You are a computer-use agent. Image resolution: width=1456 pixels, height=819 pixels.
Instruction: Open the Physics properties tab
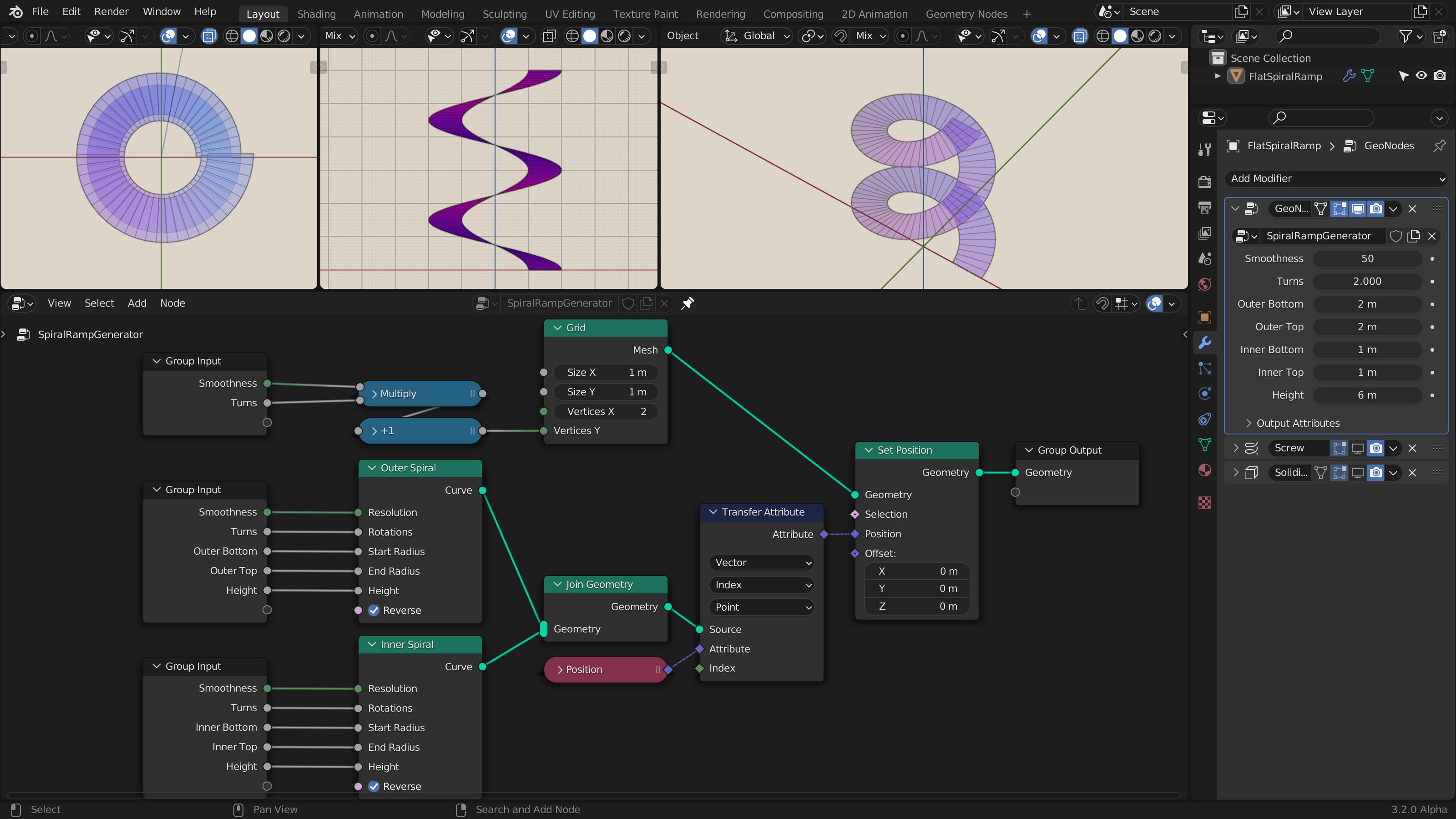[x=1204, y=394]
